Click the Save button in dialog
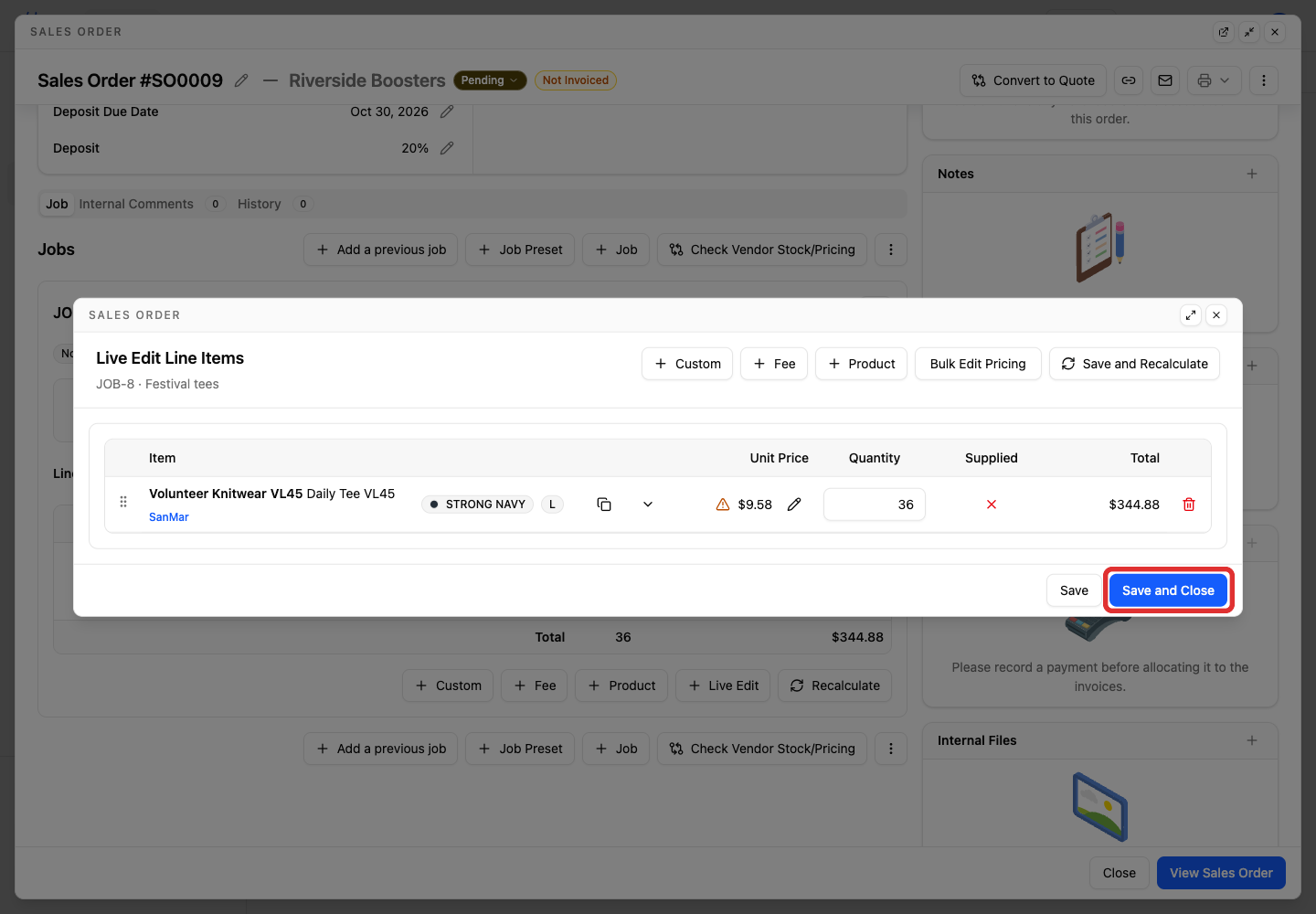1316x914 pixels. click(x=1074, y=590)
